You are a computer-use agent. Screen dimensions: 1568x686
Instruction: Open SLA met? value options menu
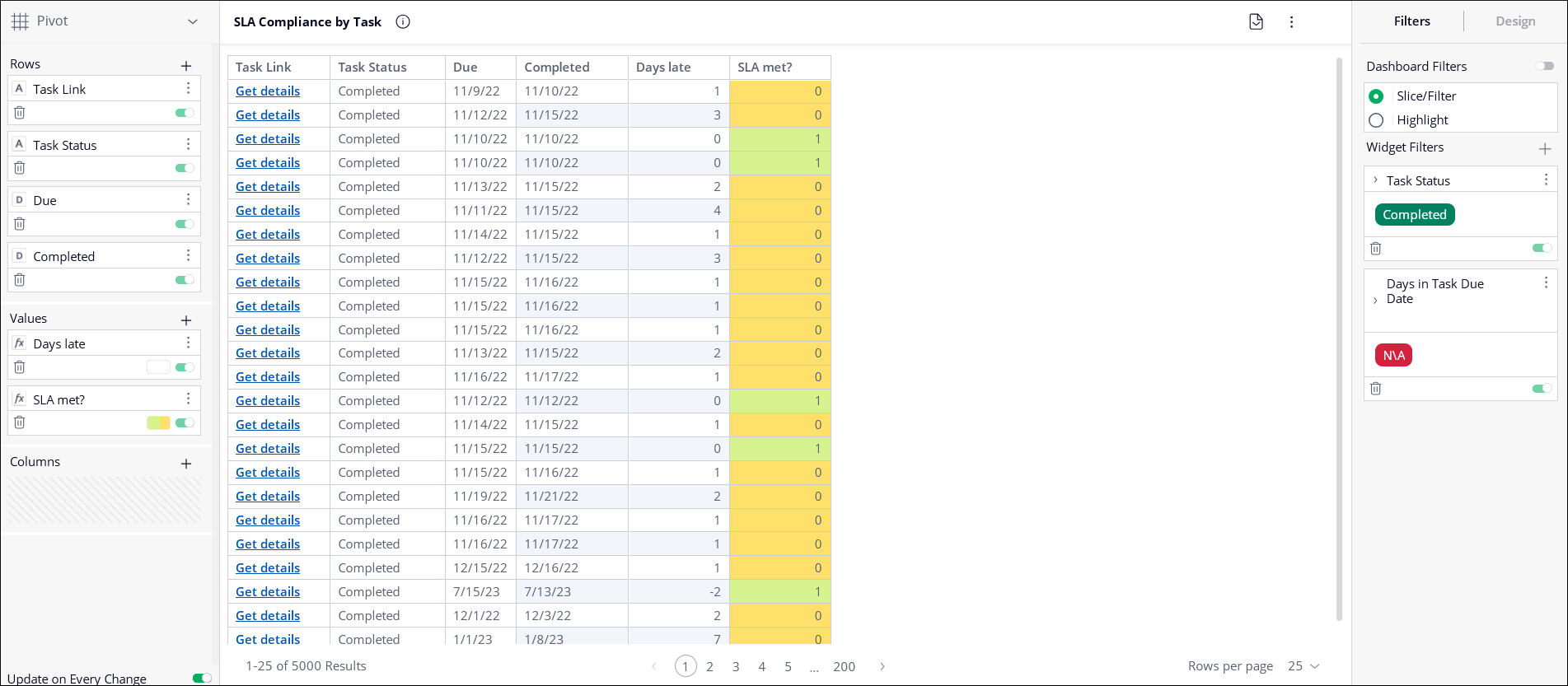[x=189, y=399]
